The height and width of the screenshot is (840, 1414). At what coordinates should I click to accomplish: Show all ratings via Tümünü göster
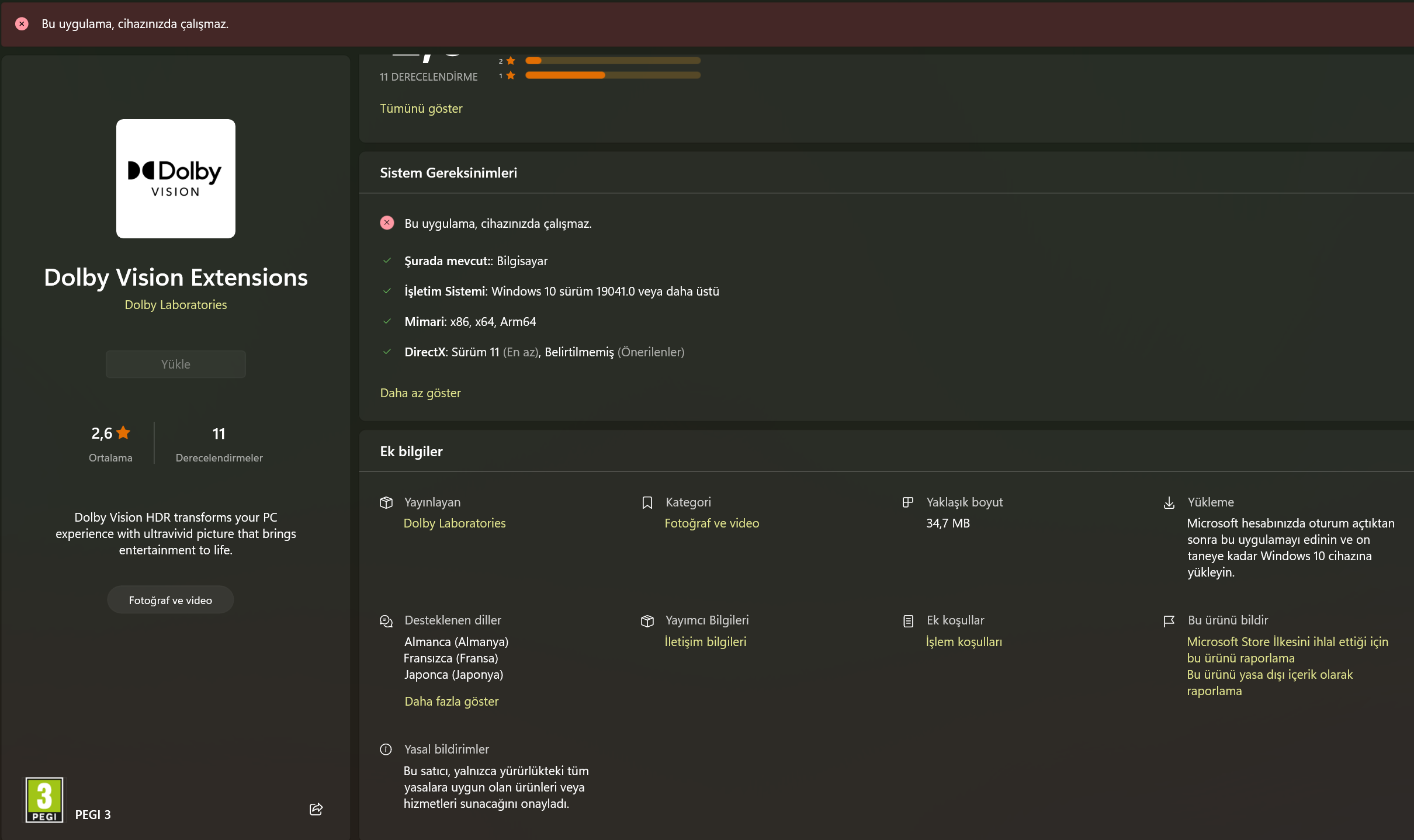[x=421, y=109]
